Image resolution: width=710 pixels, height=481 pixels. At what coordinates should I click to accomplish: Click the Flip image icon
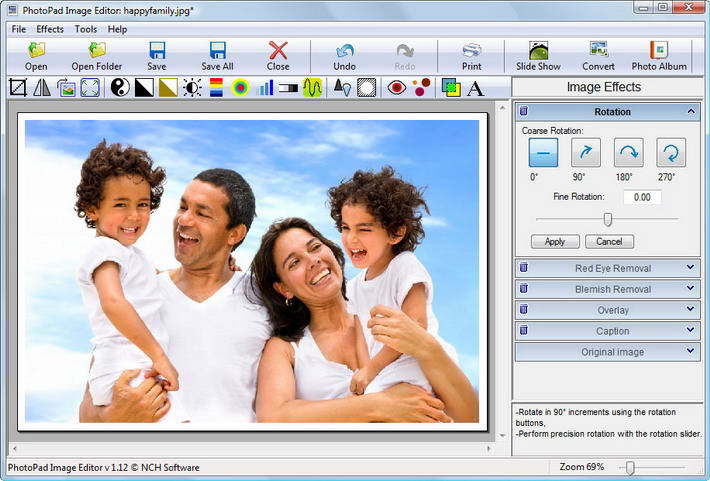click(42, 87)
